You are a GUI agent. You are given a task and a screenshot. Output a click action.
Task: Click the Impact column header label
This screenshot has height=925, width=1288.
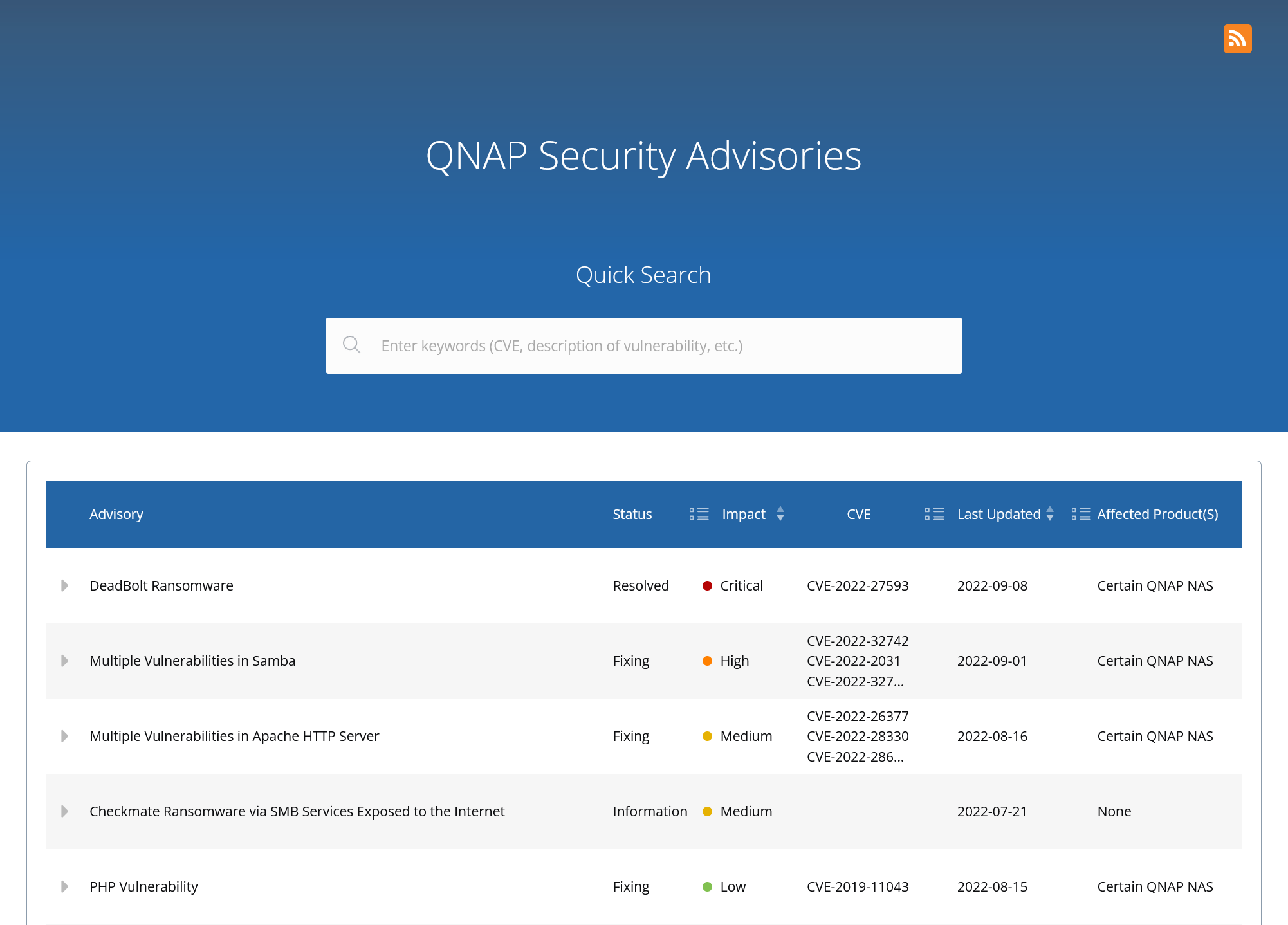pyautogui.click(x=744, y=514)
